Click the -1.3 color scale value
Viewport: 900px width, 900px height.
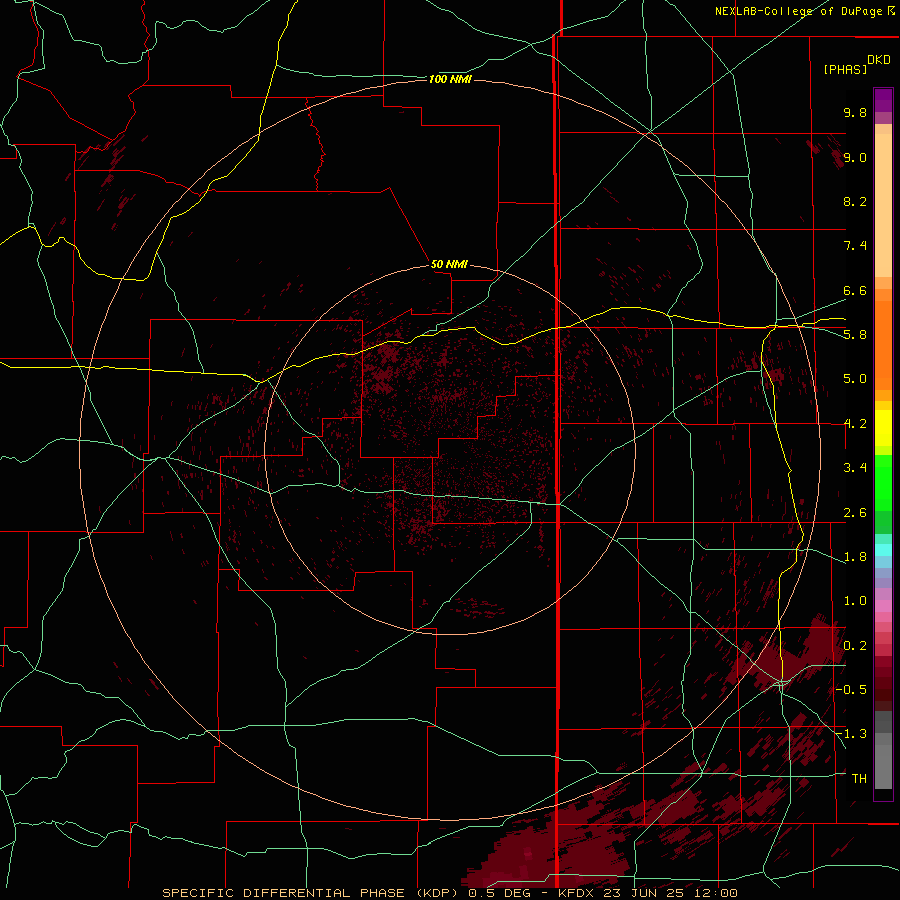[851, 734]
